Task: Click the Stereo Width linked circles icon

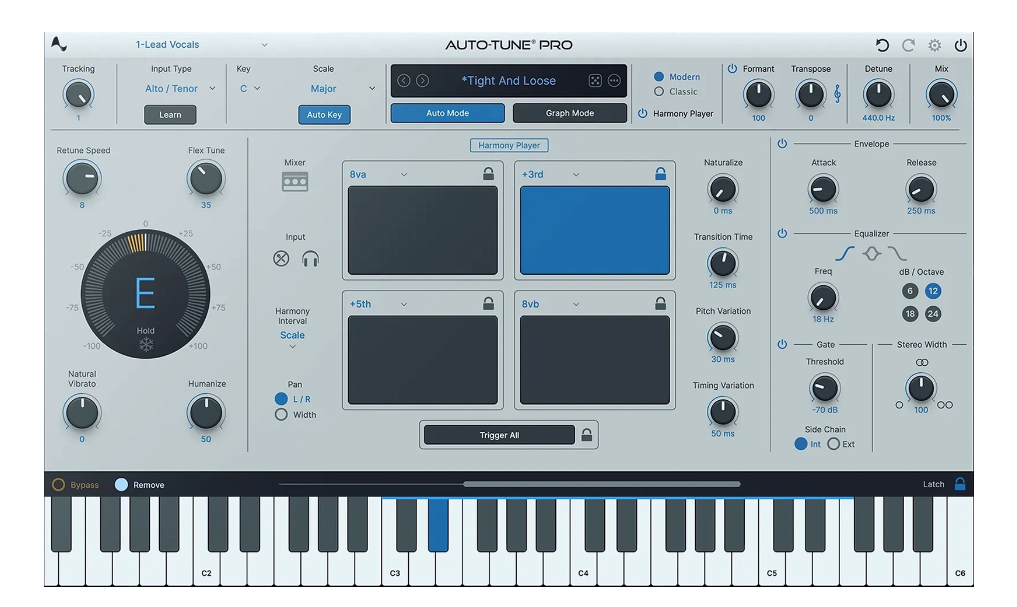Action: point(922,362)
